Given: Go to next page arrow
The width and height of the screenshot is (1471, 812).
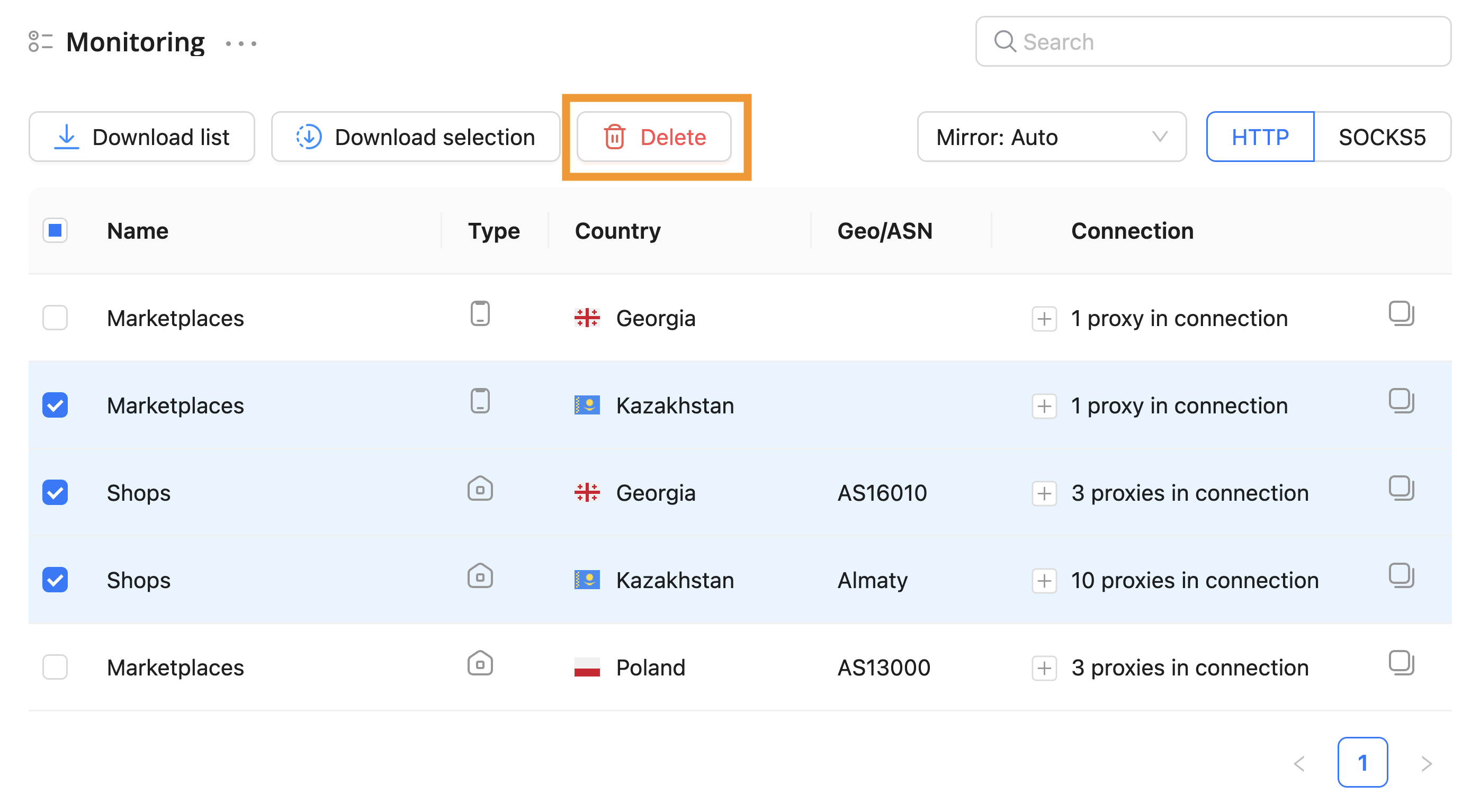Looking at the screenshot, I should 1426,763.
